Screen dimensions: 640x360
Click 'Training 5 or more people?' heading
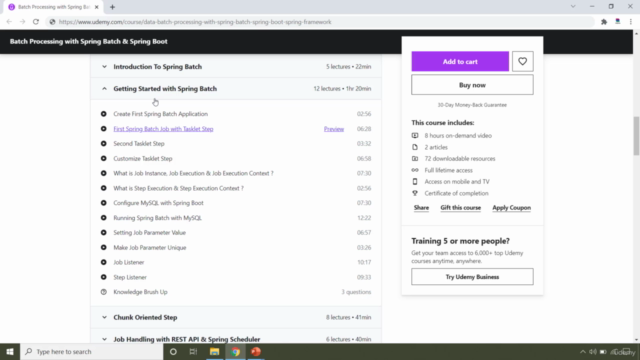460,241
